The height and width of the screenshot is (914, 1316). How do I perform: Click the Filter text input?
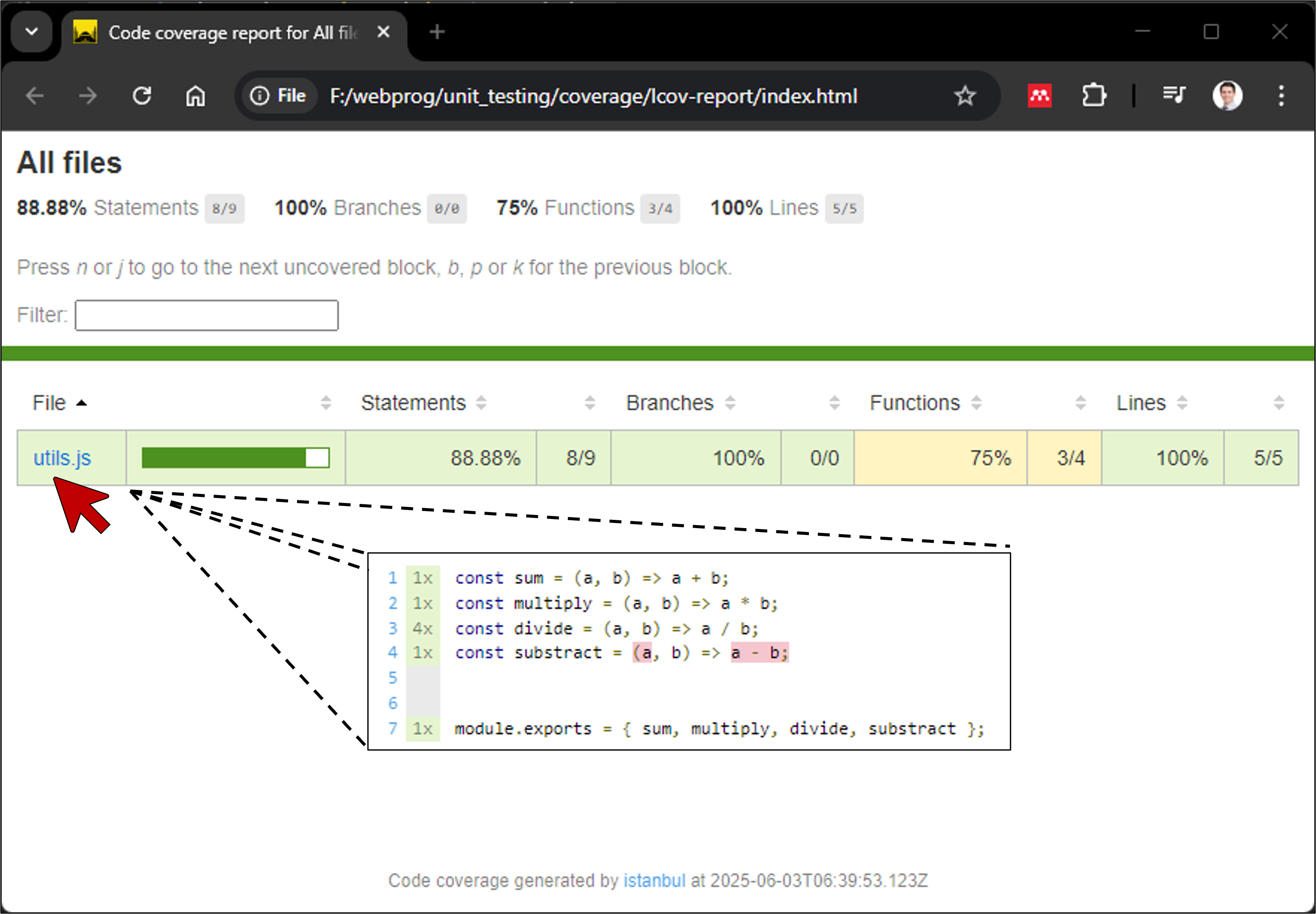(x=206, y=316)
